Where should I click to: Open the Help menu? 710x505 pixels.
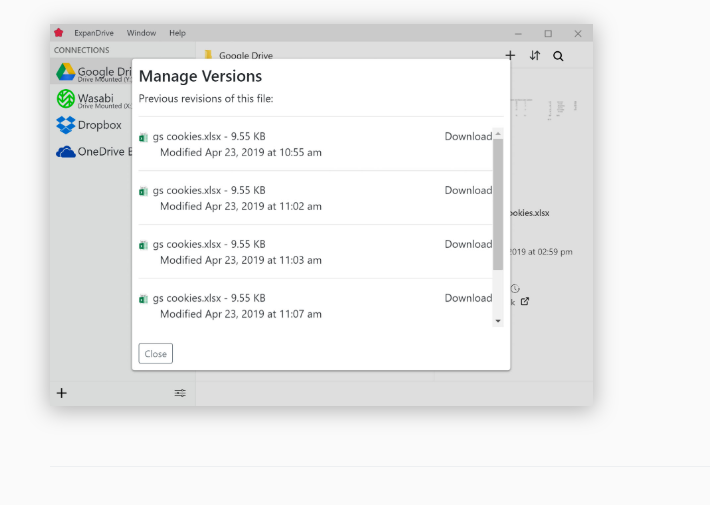[177, 33]
